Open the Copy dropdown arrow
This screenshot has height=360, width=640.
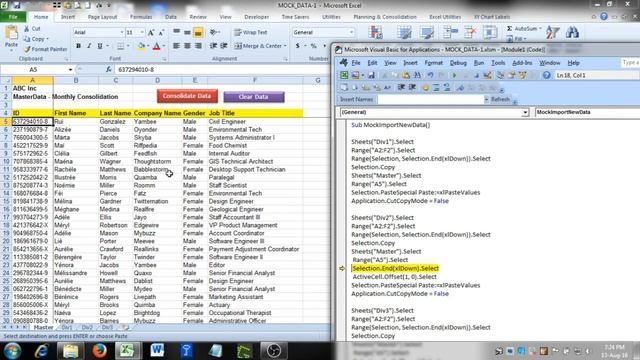point(47,39)
